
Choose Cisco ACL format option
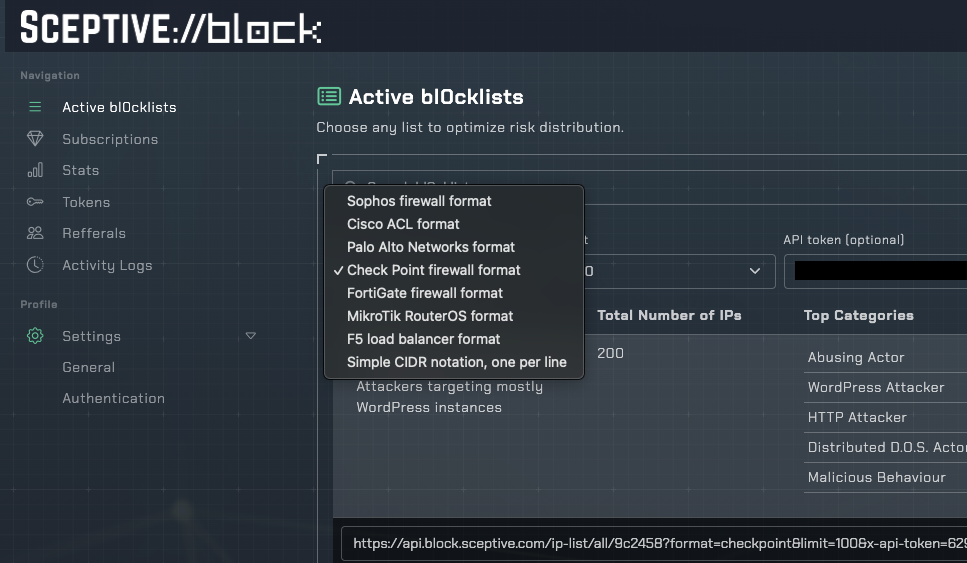click(403, 224)
